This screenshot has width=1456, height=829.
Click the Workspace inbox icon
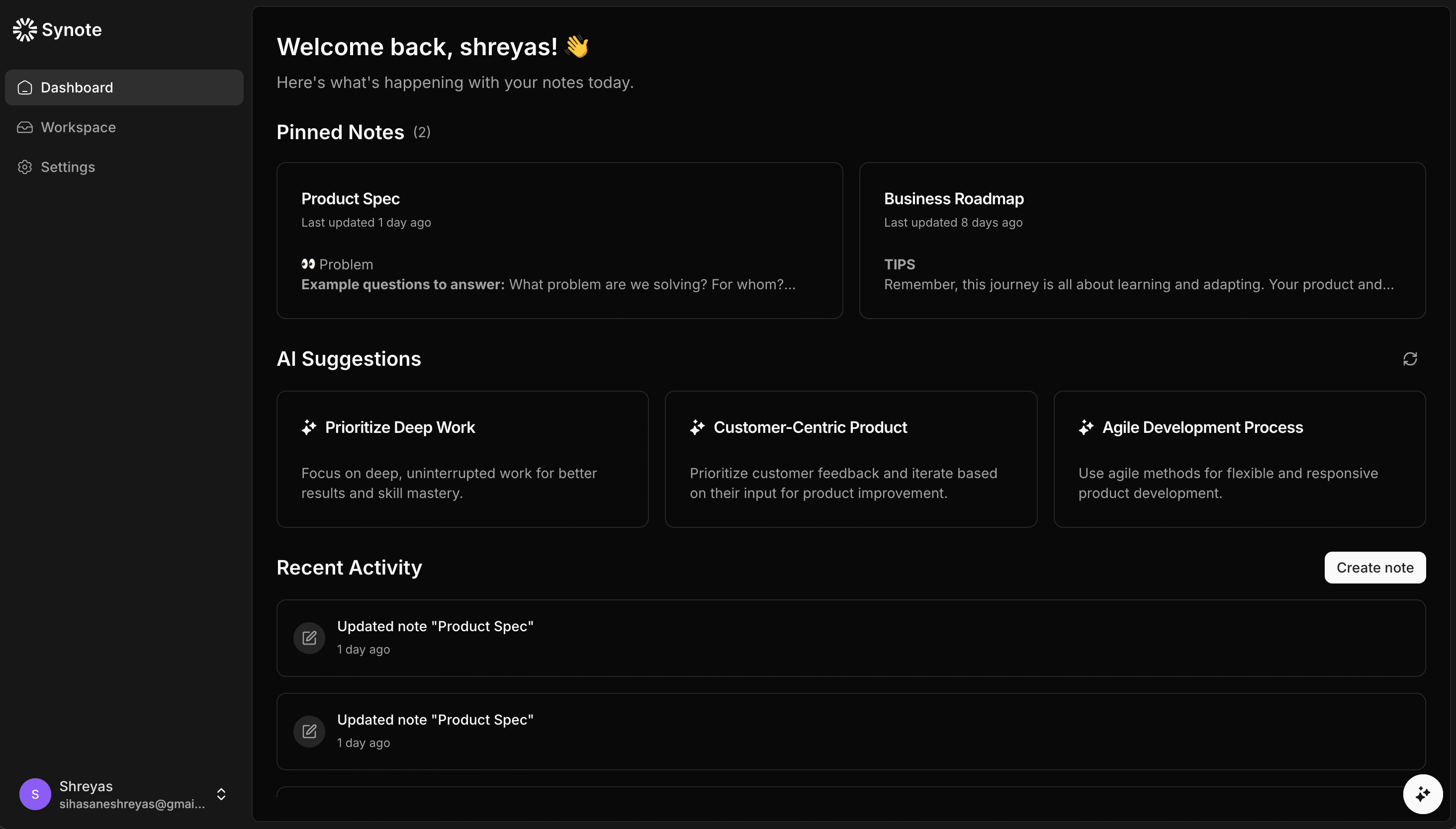click(24, 127)
